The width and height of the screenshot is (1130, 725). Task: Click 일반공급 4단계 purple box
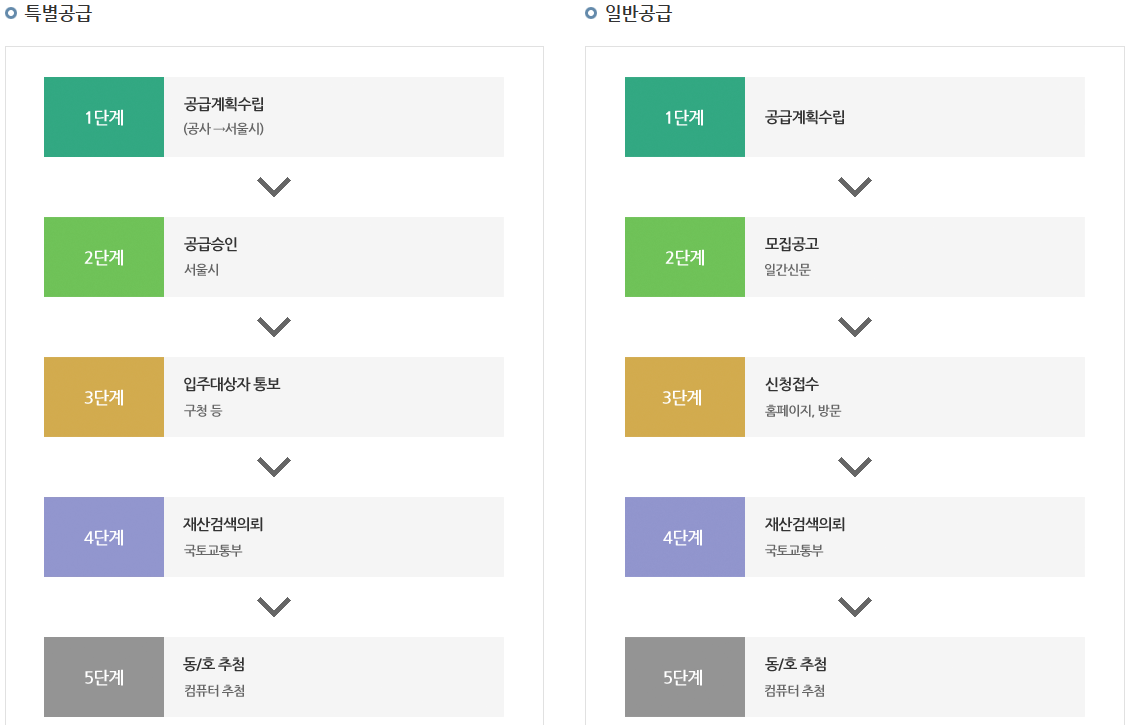[685, 536]
